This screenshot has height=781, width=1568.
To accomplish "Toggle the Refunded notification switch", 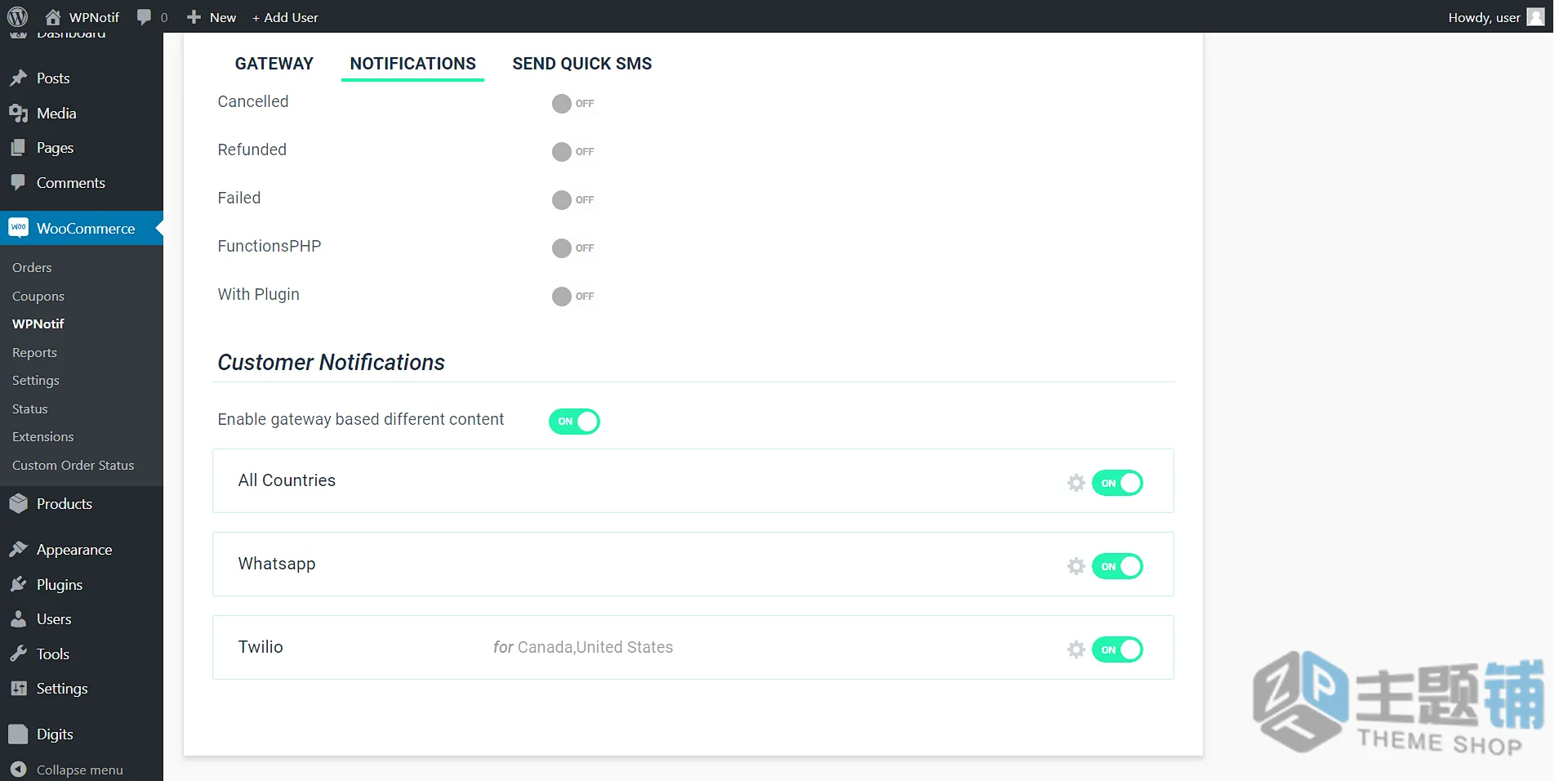I will 573,152.
